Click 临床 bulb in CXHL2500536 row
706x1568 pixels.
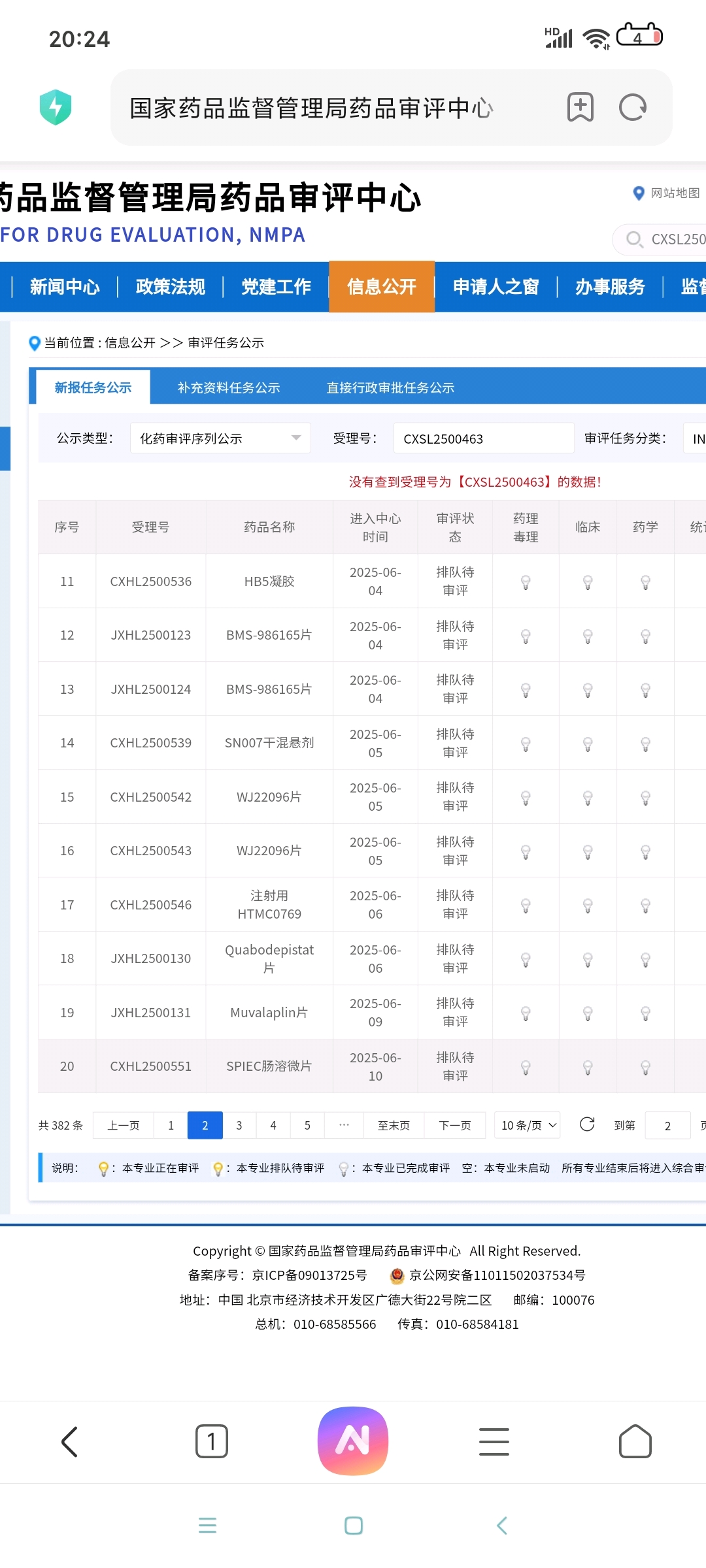(588, 582)
